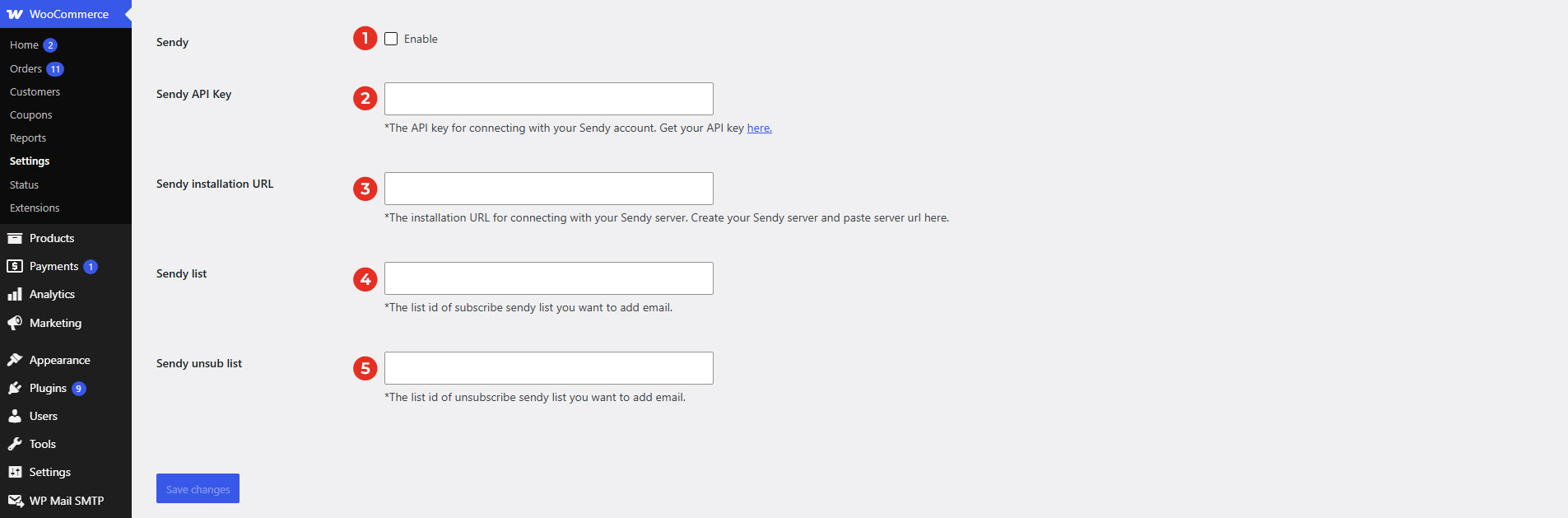Click the Settings sliders icon at bottom
The width and height of the screenshot is (1568, 518).
(x=15, y=472)
